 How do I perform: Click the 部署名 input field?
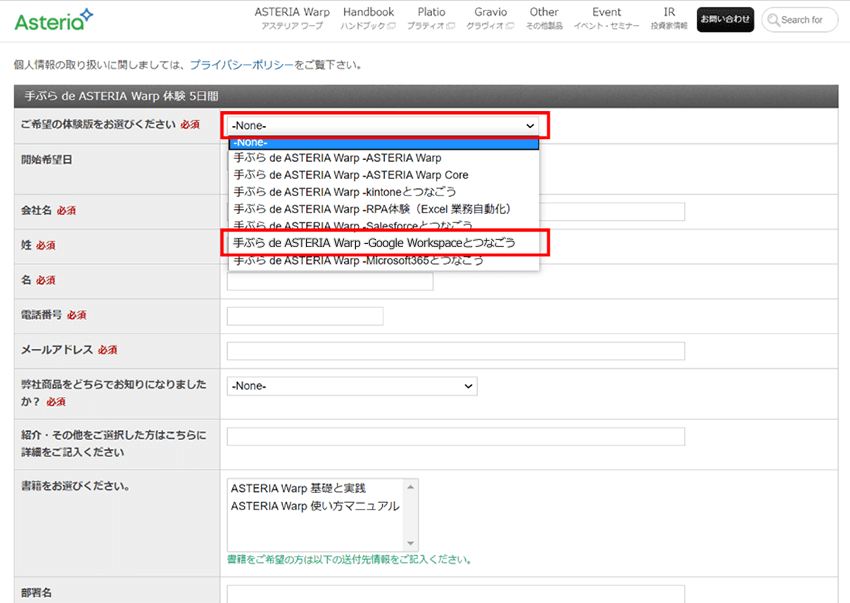coord(456,594)
